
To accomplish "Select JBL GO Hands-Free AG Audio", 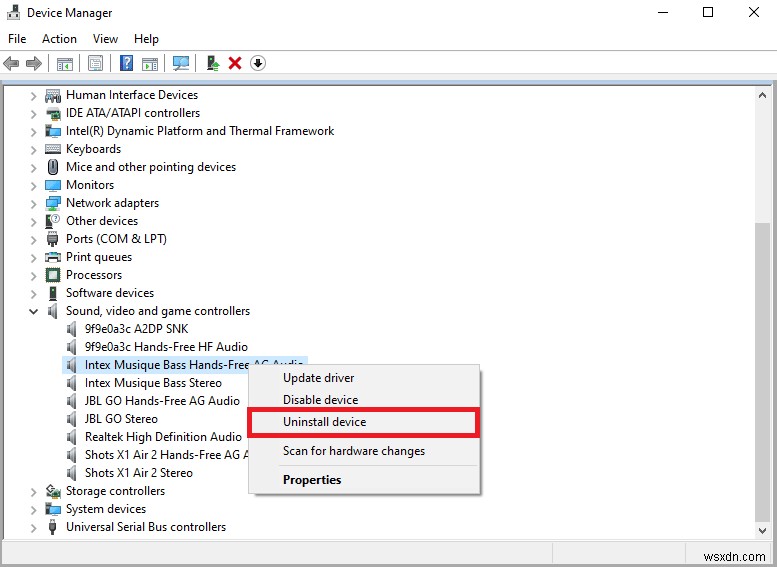I will coord(162,400).
